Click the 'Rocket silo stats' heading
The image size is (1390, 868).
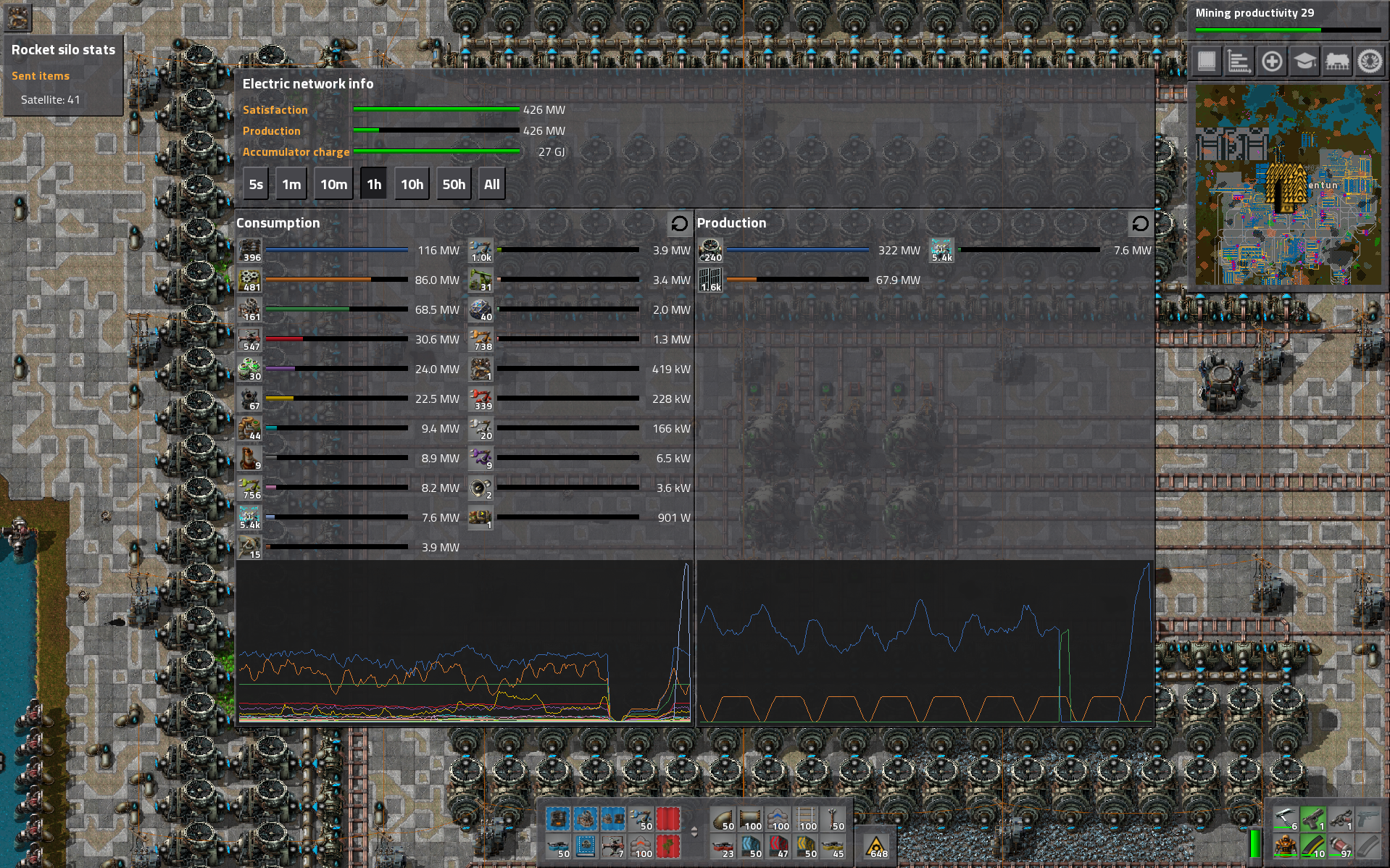tap(63, 50)
